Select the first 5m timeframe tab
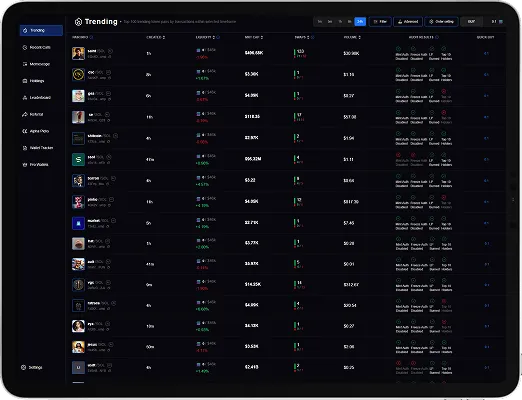 (x=320, y=22)
